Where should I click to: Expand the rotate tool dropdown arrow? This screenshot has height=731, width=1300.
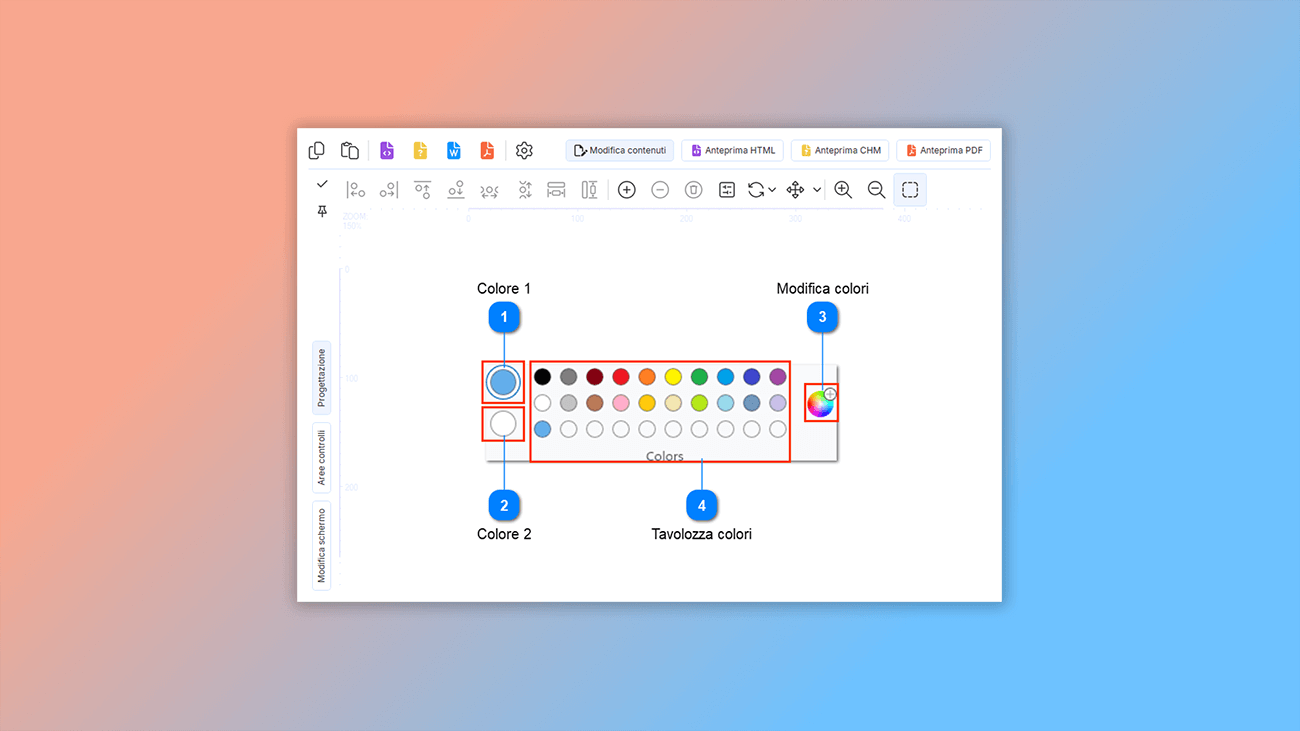pos(773,189)
